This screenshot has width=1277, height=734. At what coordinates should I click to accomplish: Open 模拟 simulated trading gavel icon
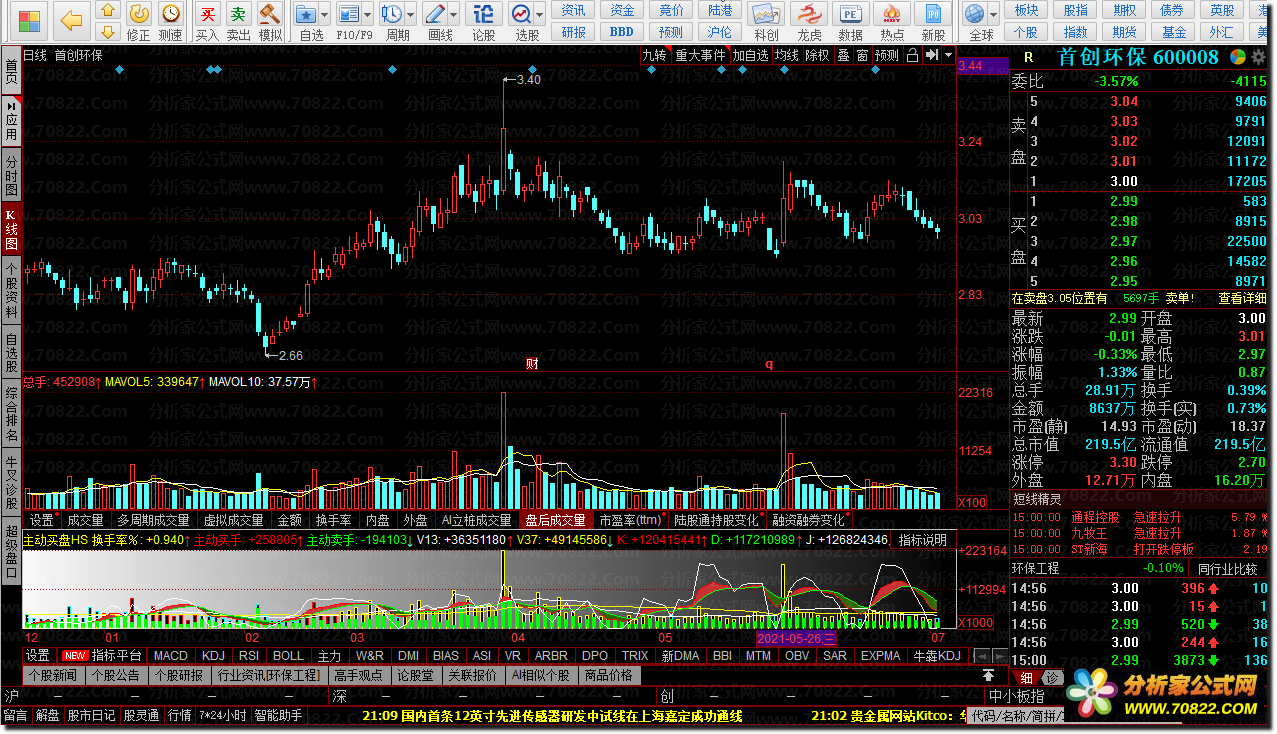[269, 14]
